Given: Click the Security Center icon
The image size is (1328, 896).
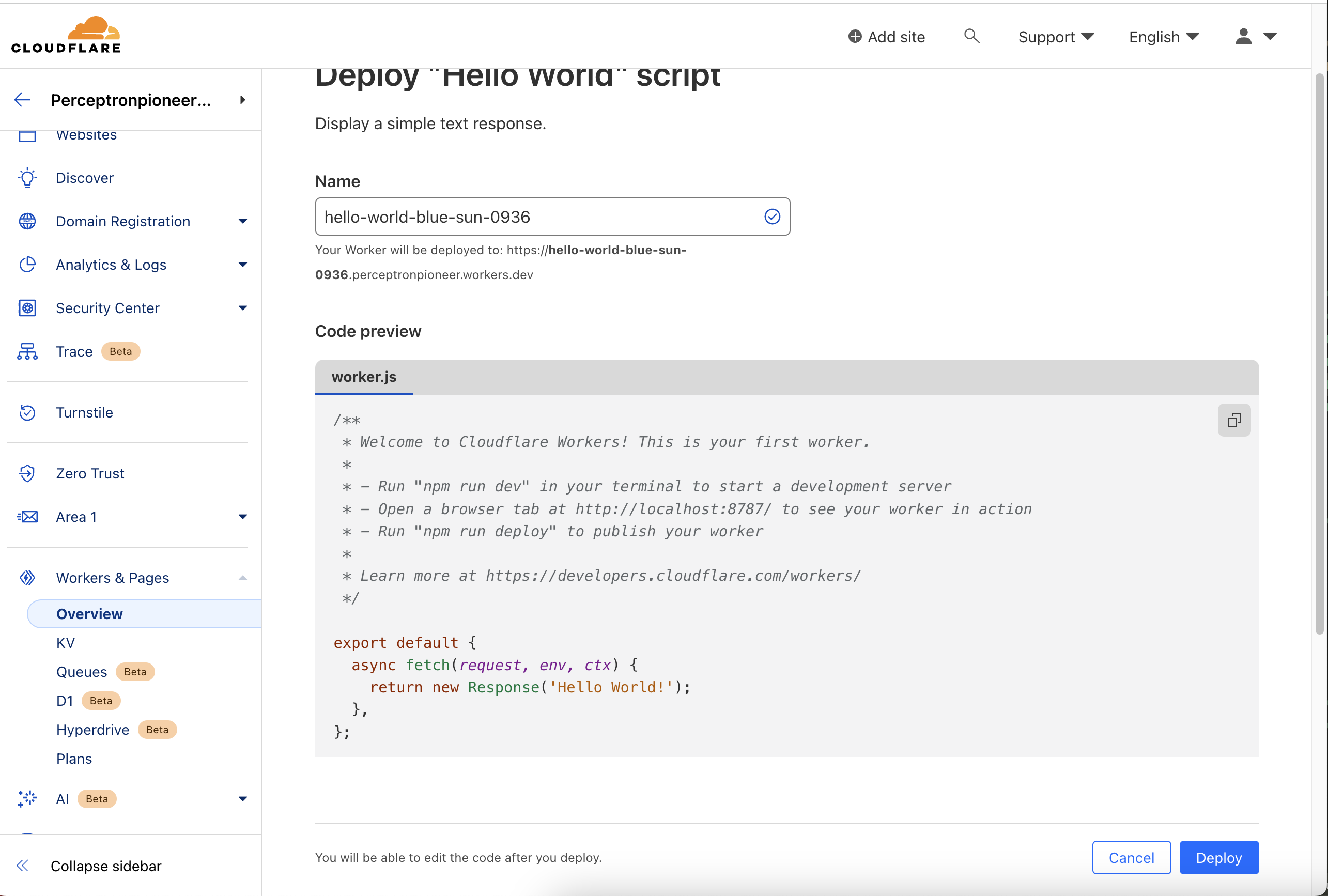Looking at the screenshot, I should coord(27,308).
